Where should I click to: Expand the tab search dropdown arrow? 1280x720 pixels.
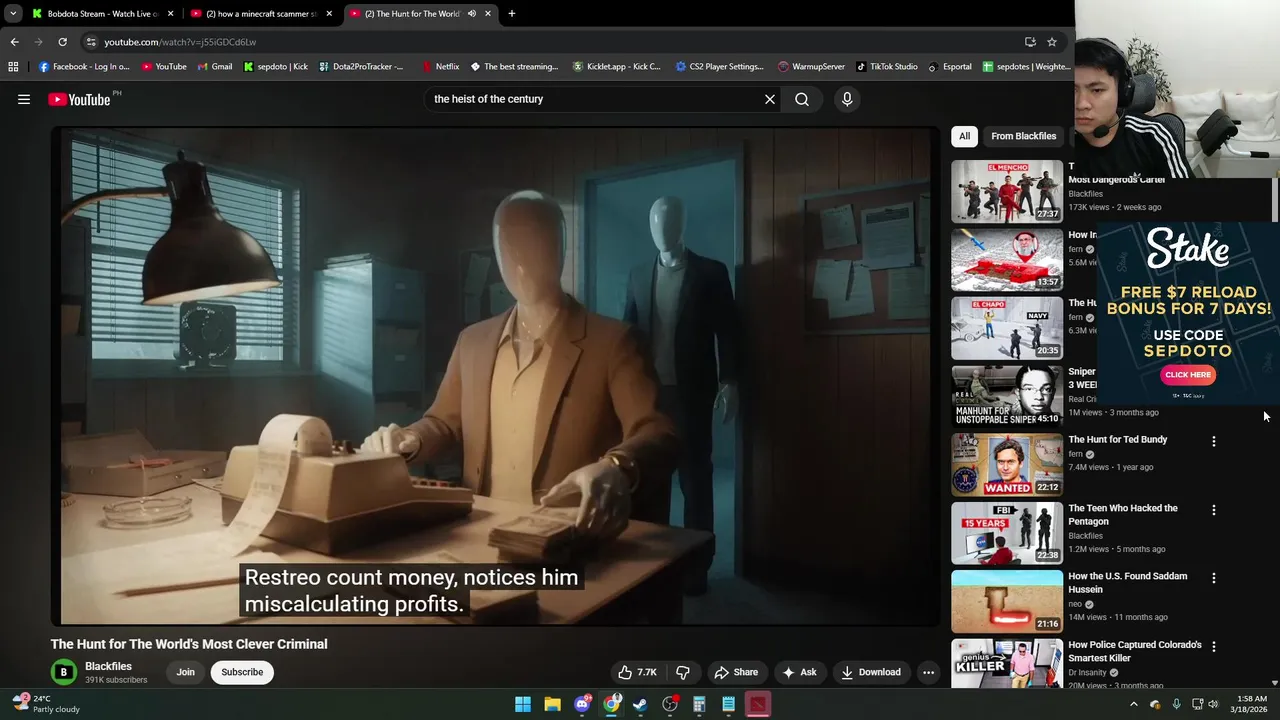point(12,14)
